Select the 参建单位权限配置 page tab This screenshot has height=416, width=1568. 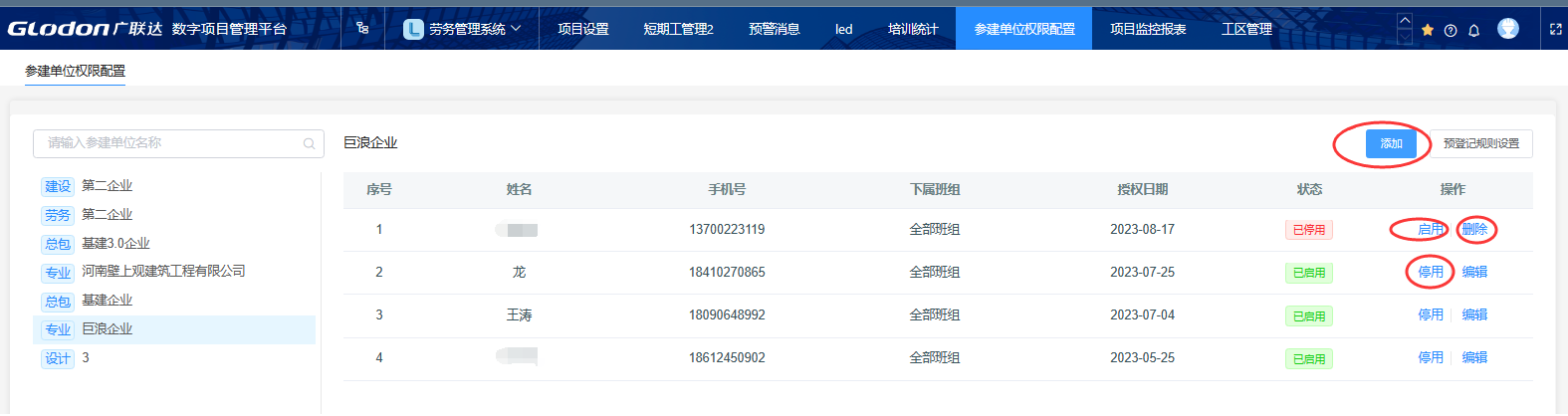(75, 71)
